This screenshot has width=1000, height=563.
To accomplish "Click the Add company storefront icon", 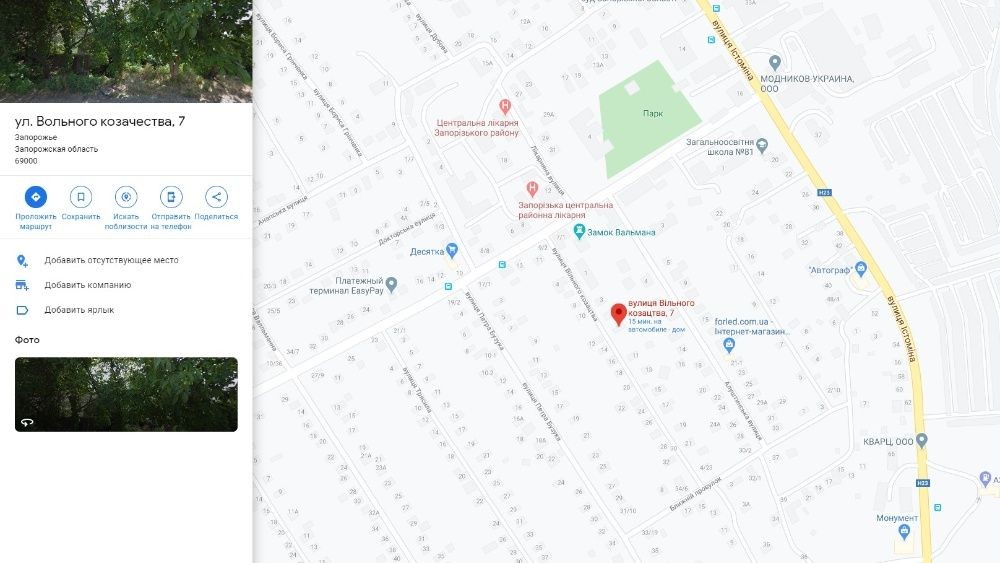I will [22, 285].
